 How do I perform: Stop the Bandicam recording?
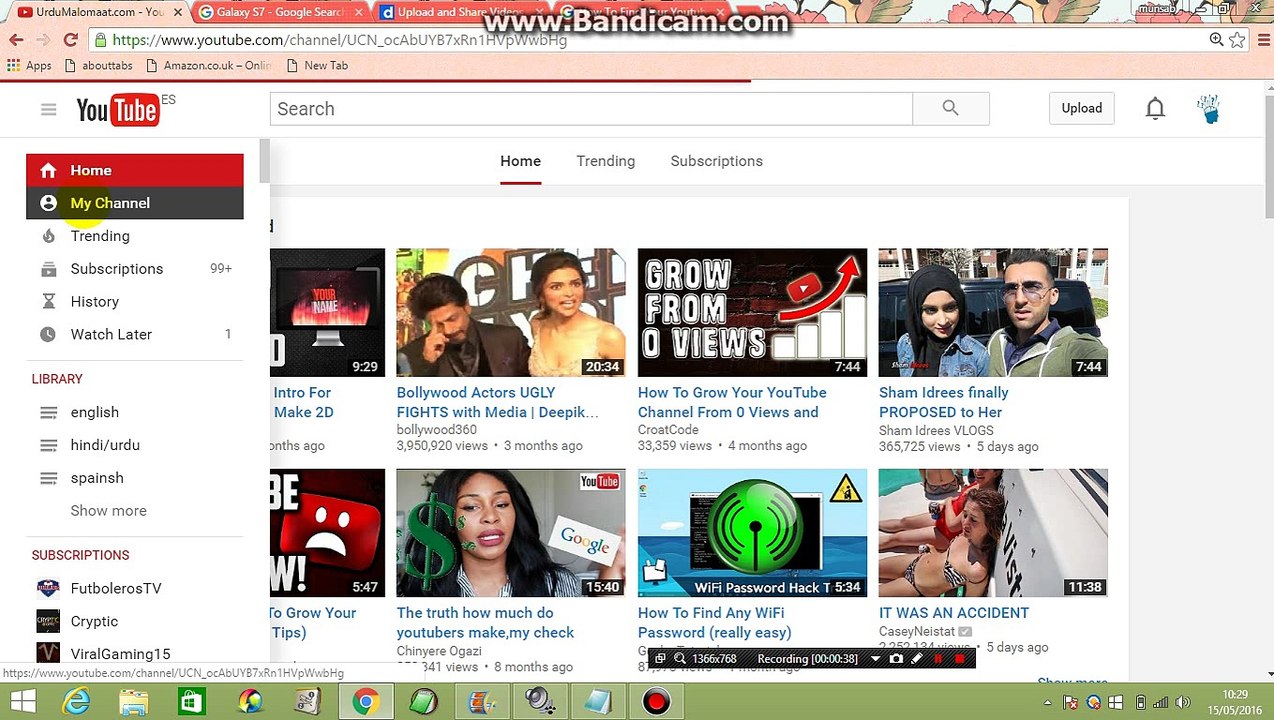(960, 658)
